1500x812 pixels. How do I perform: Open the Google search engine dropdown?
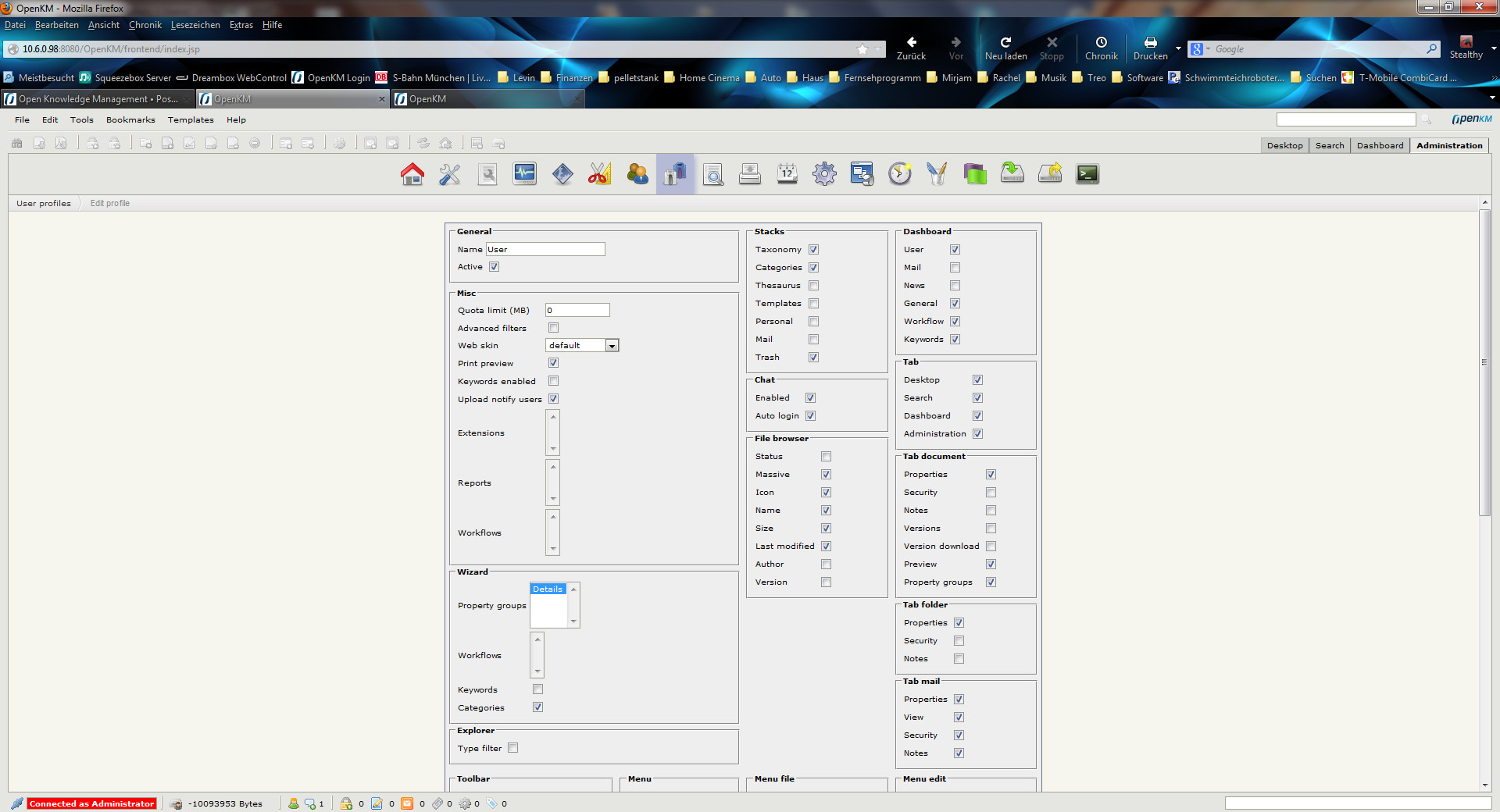tap(1200, 49)
